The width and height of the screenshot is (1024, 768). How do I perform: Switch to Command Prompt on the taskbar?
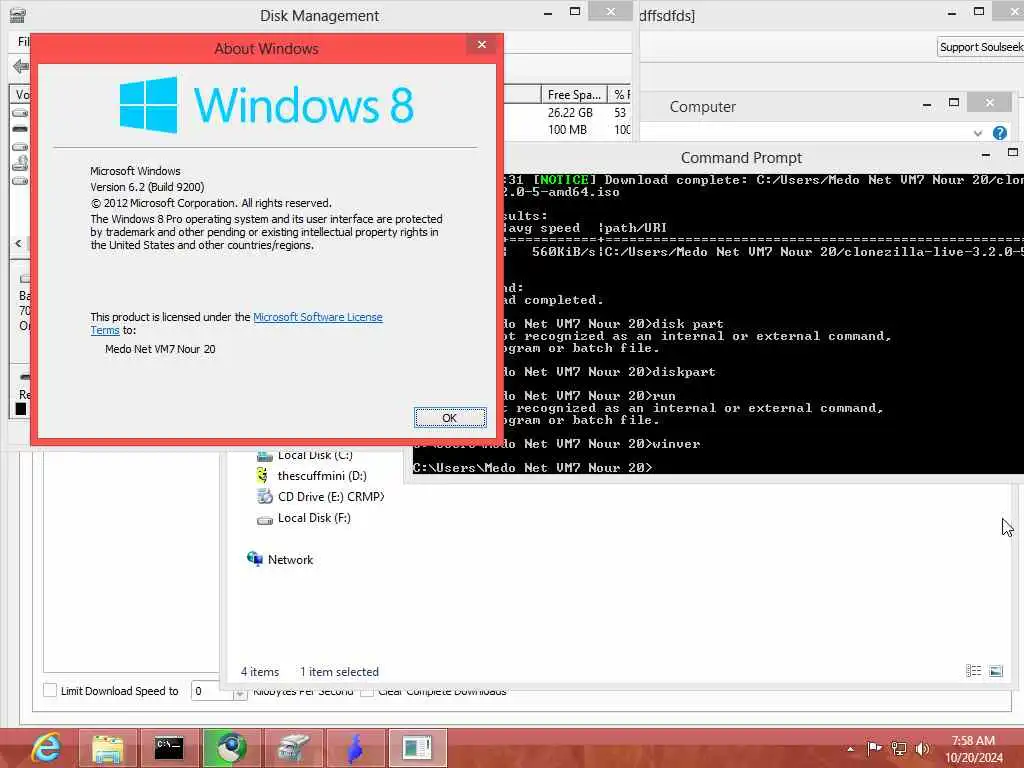169,748
